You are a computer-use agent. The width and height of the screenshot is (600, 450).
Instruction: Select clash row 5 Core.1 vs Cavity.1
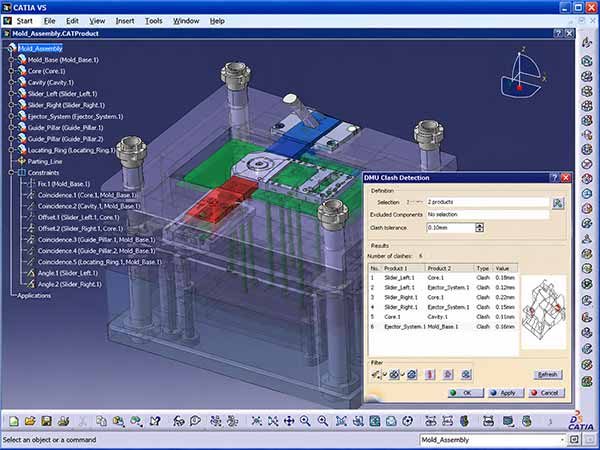click(x=443, y=317)
